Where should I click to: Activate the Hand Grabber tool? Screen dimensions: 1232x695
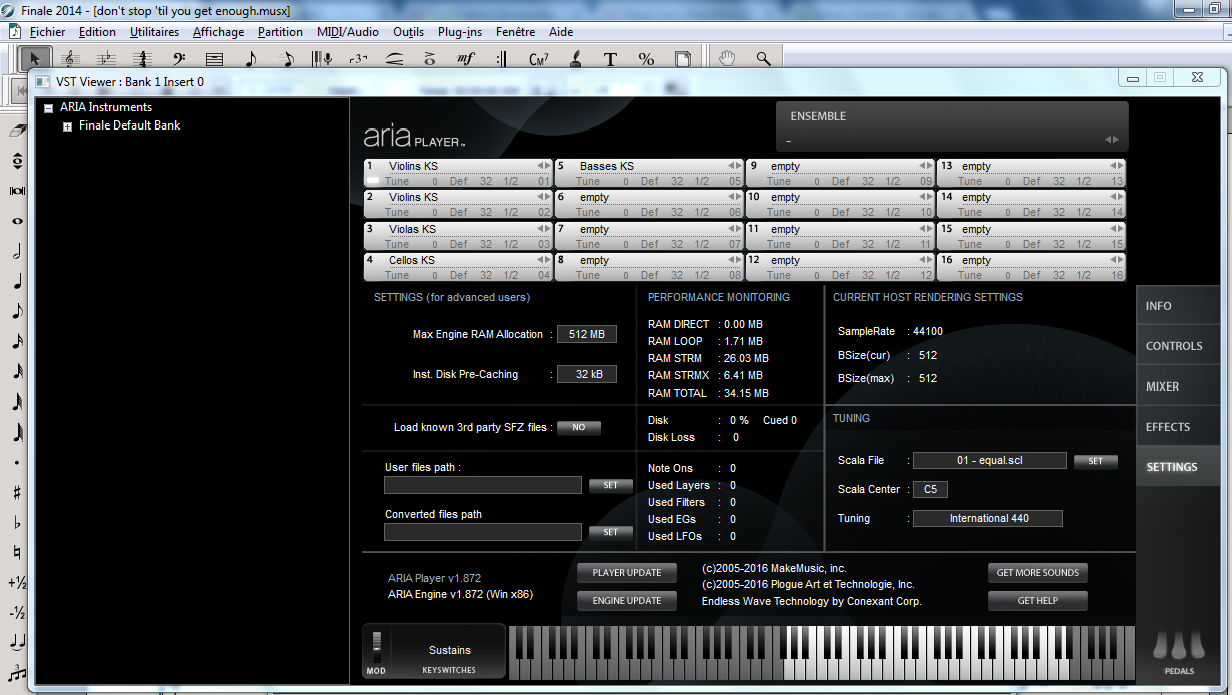point(727,59)
